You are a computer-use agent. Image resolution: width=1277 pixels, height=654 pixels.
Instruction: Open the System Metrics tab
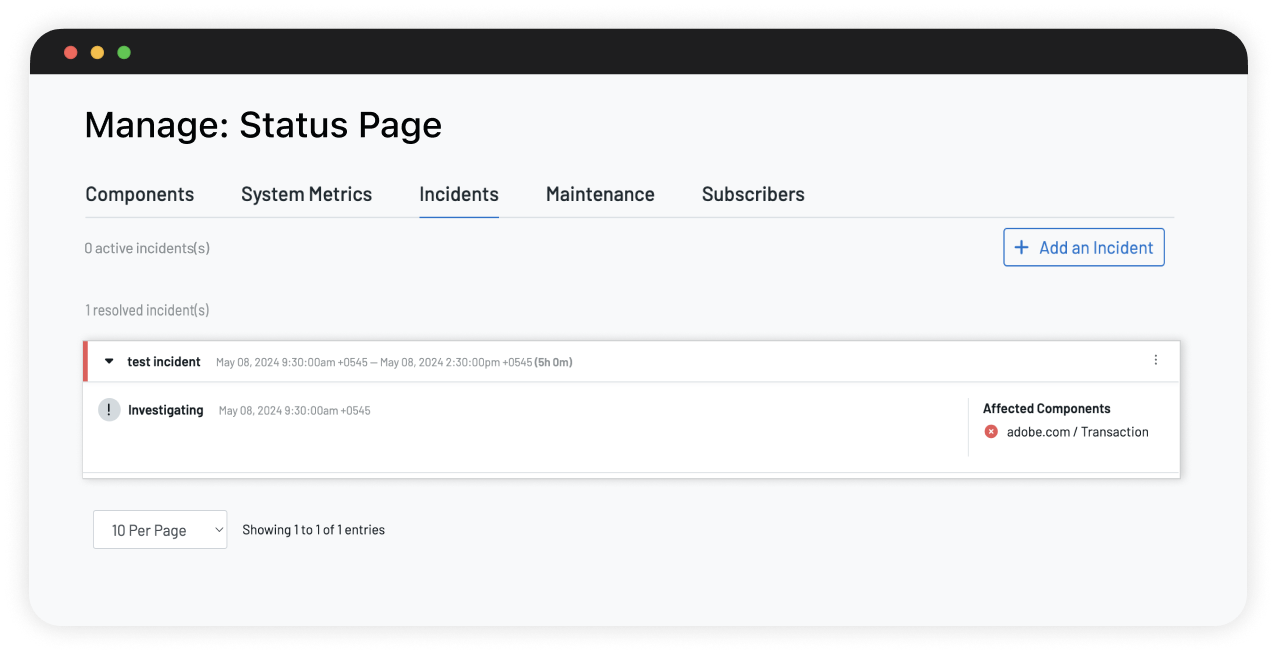[306, 194]
